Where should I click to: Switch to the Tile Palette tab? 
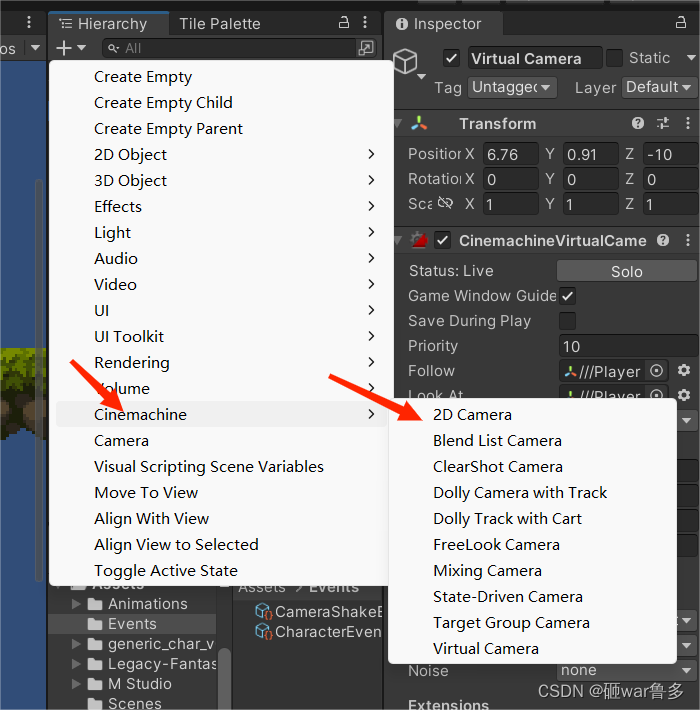220,24
